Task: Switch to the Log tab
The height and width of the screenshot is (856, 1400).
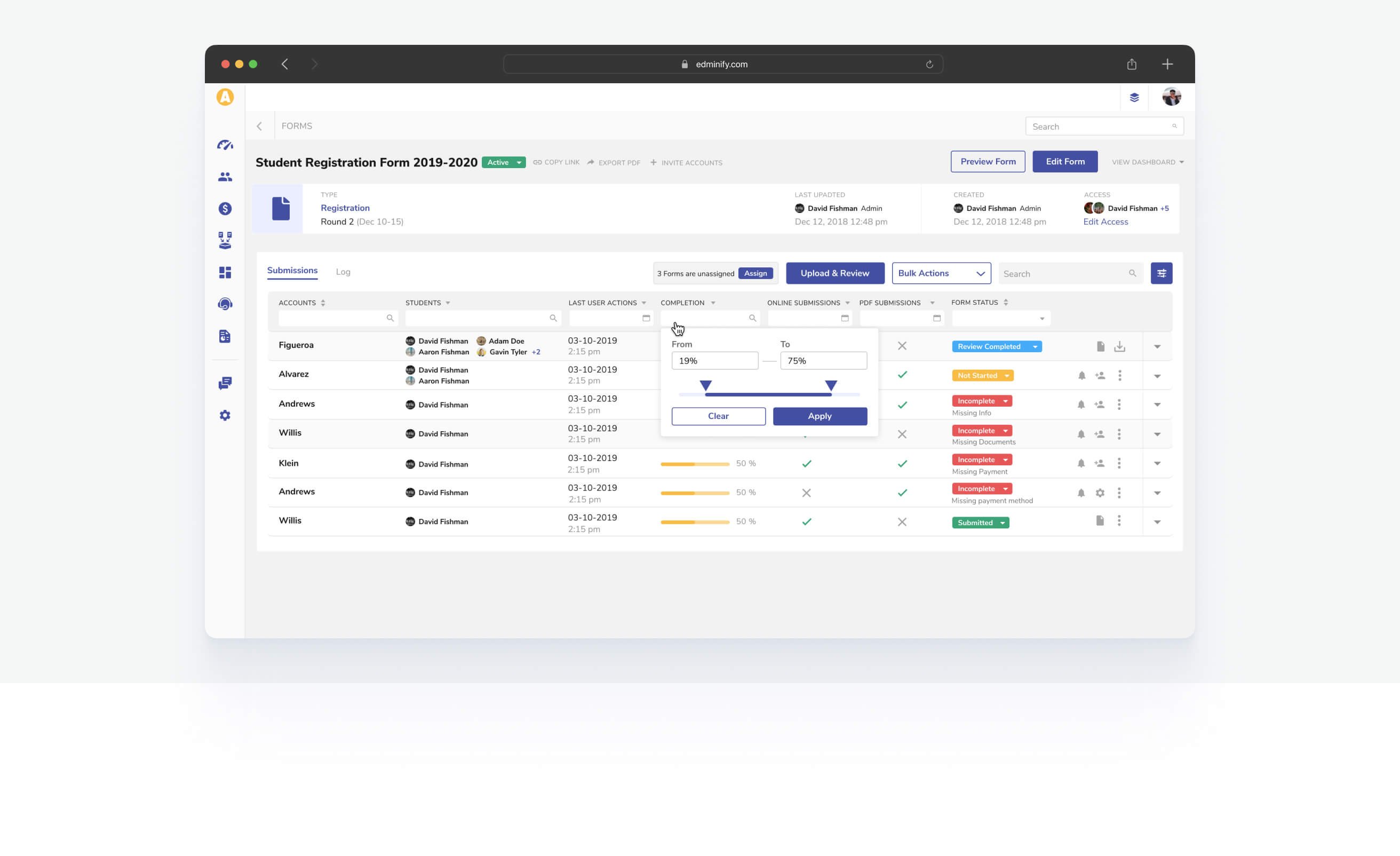Action: pos(343,272)
